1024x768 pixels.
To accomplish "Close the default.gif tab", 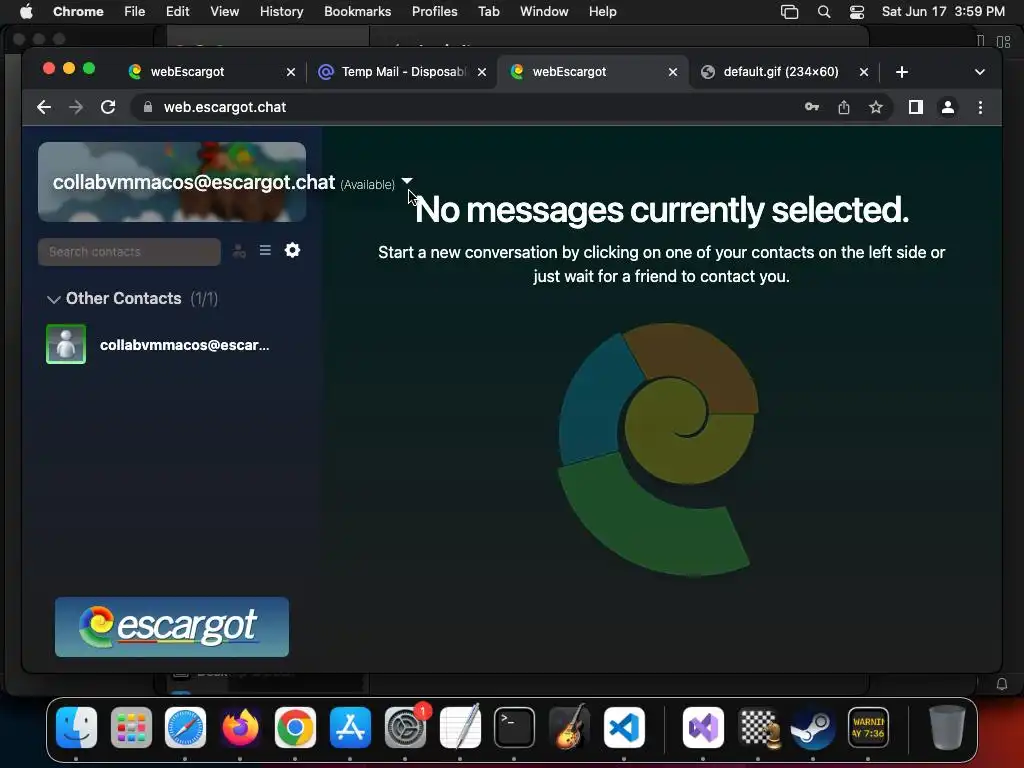I will [864, 72].
